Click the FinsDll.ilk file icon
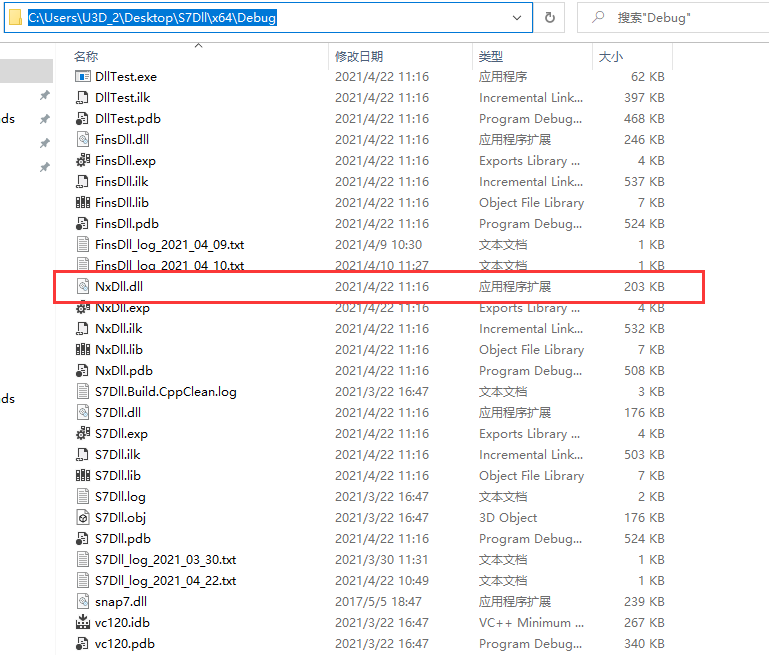This screenshot has height=662, width=769. point(83,181)
